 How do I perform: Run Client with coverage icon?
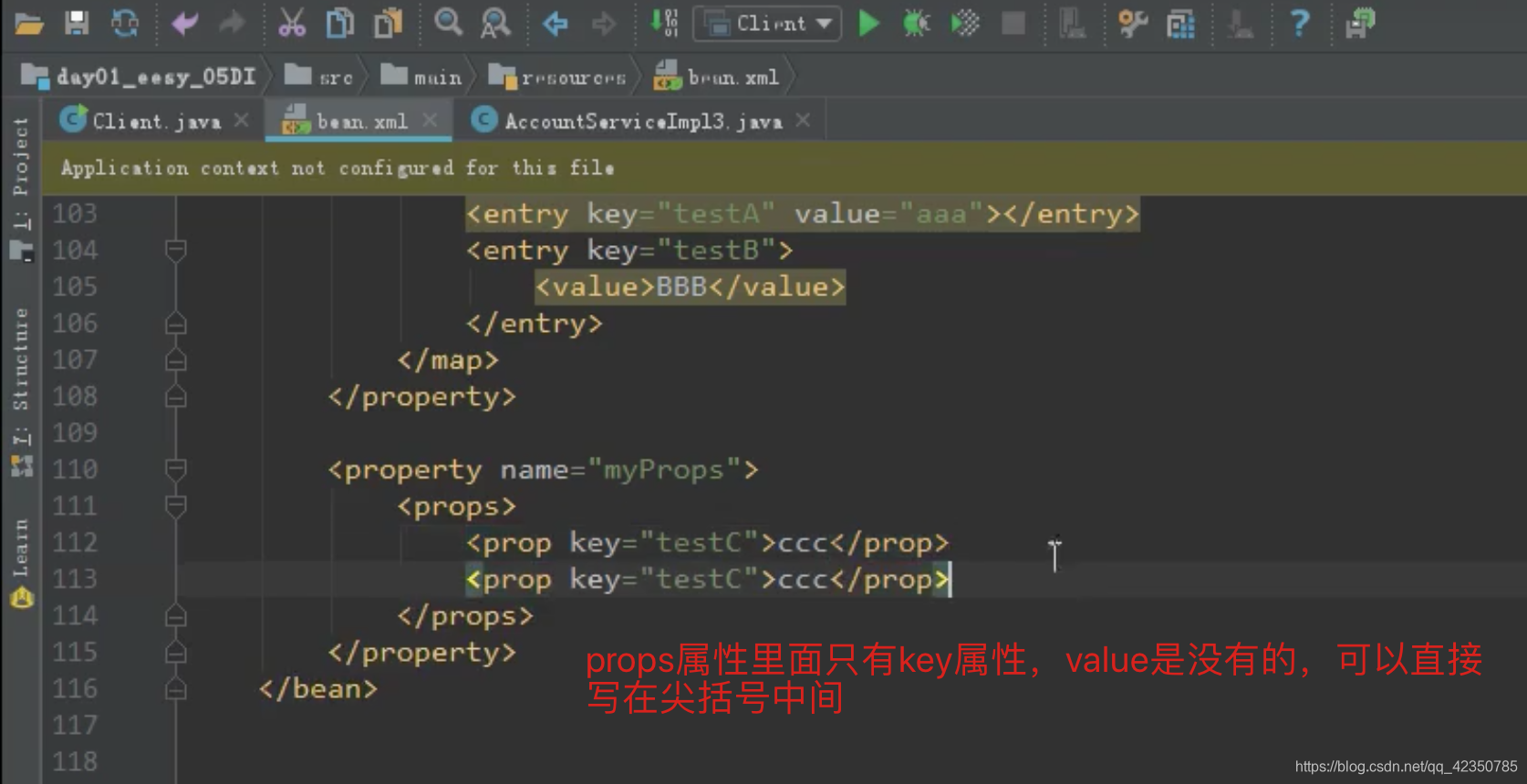[964, 23]
